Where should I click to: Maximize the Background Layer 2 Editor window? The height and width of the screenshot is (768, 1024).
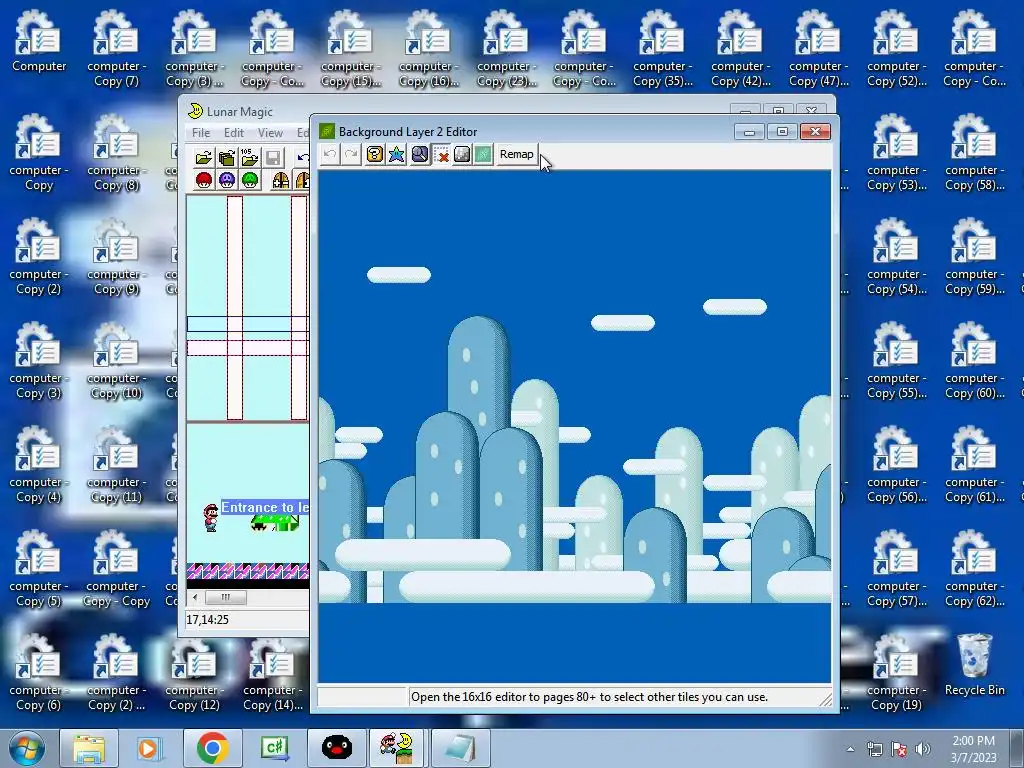point(782,132)
